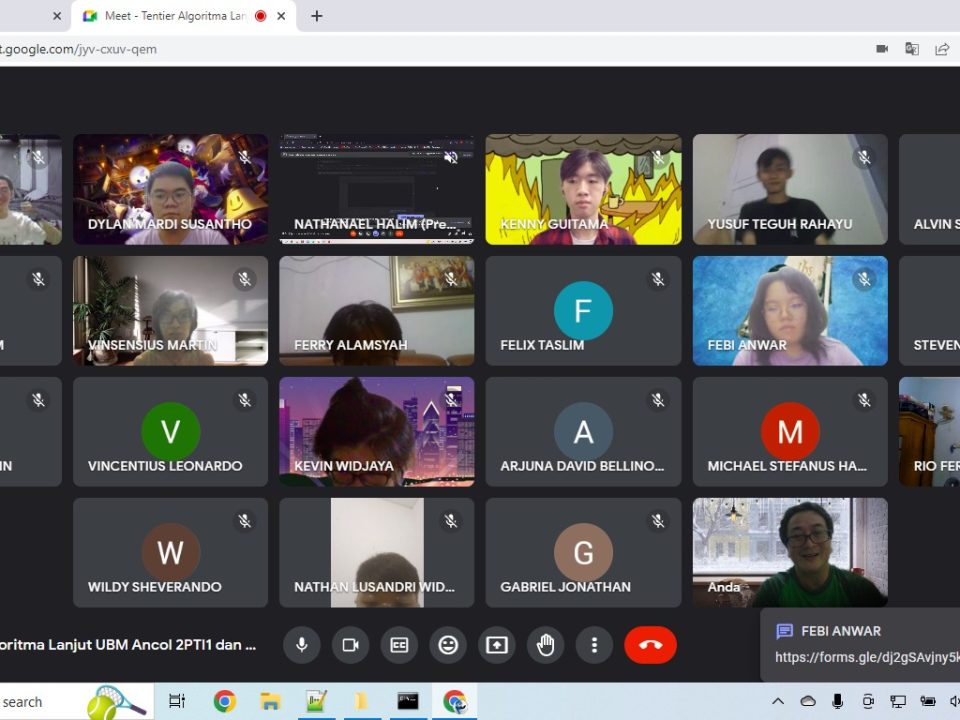Open File Explorer from the taskbar
This screenshot has height=720, width=960.
pos(270,701)
